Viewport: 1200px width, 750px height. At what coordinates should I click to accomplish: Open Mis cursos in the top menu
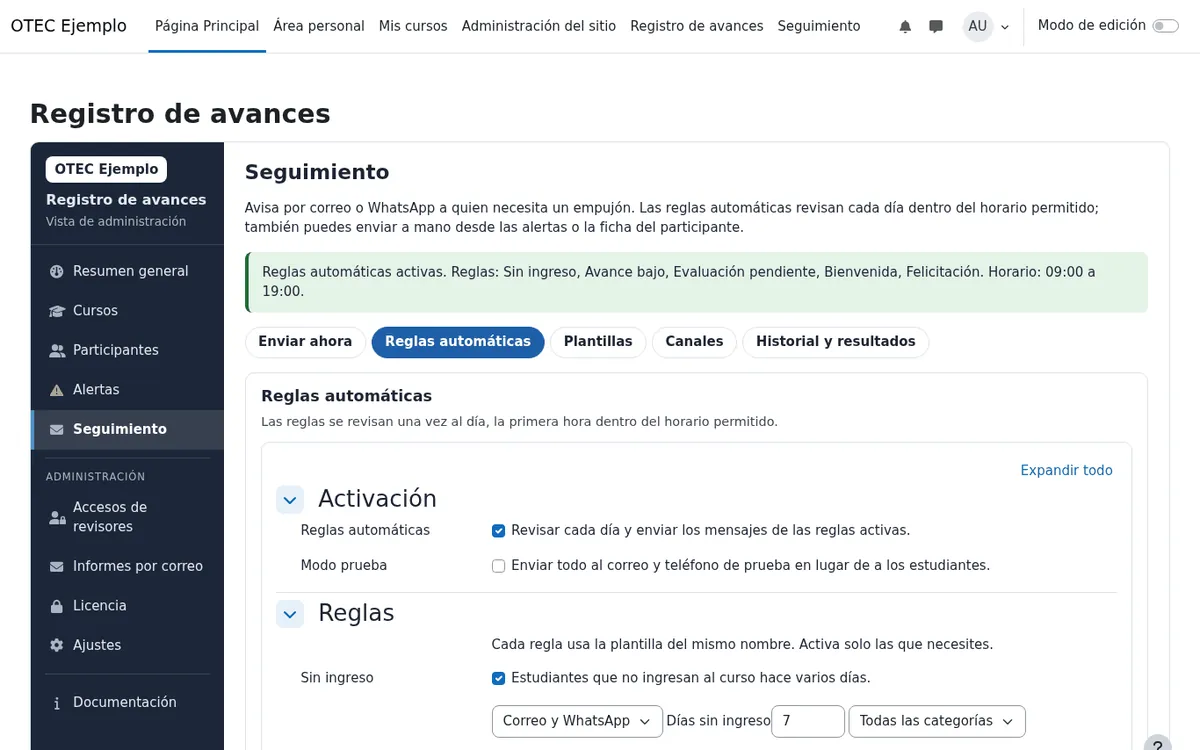pyautogui.click(x=413, y=26)
